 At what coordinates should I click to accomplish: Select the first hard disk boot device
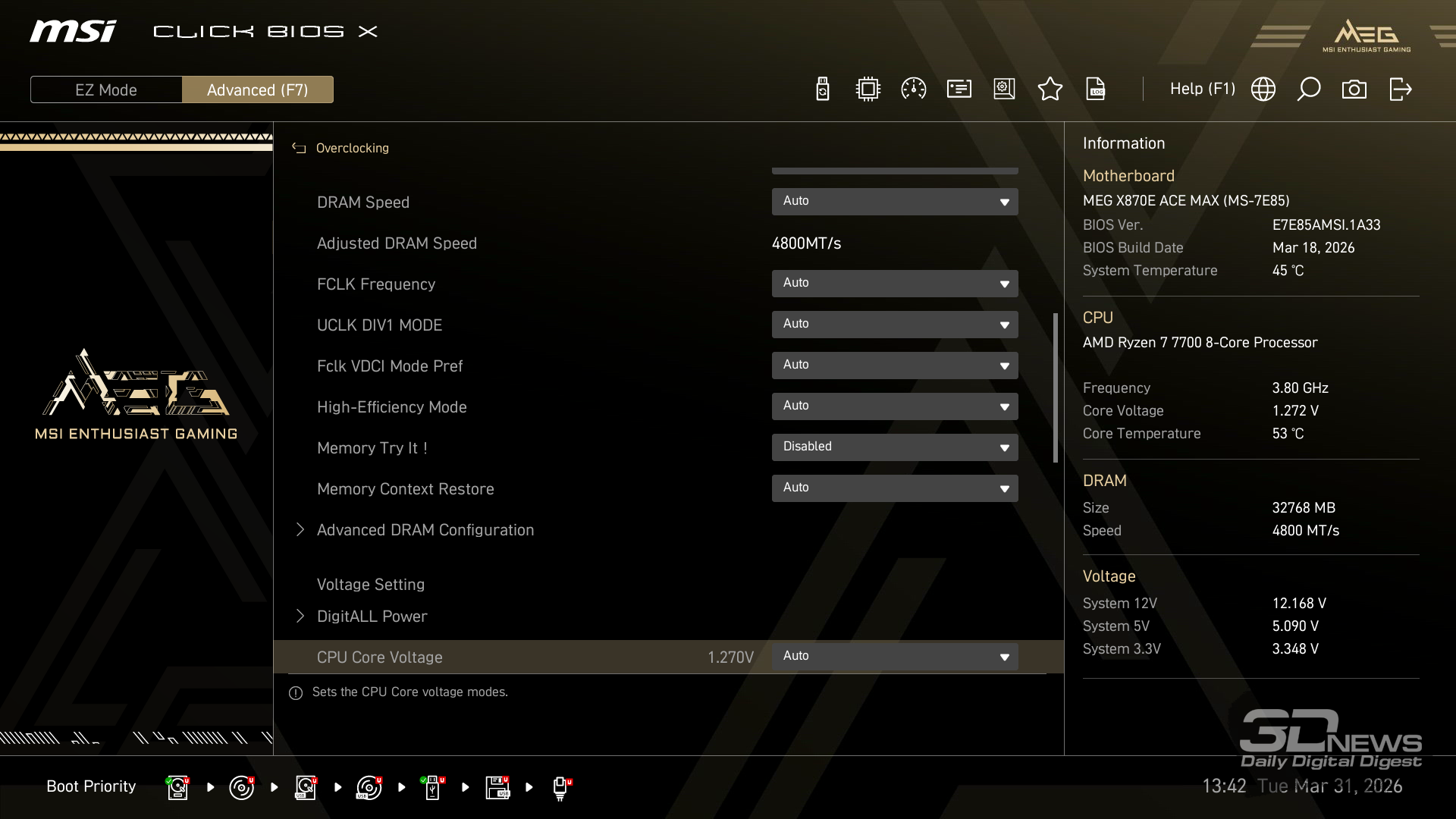(177, 787)
